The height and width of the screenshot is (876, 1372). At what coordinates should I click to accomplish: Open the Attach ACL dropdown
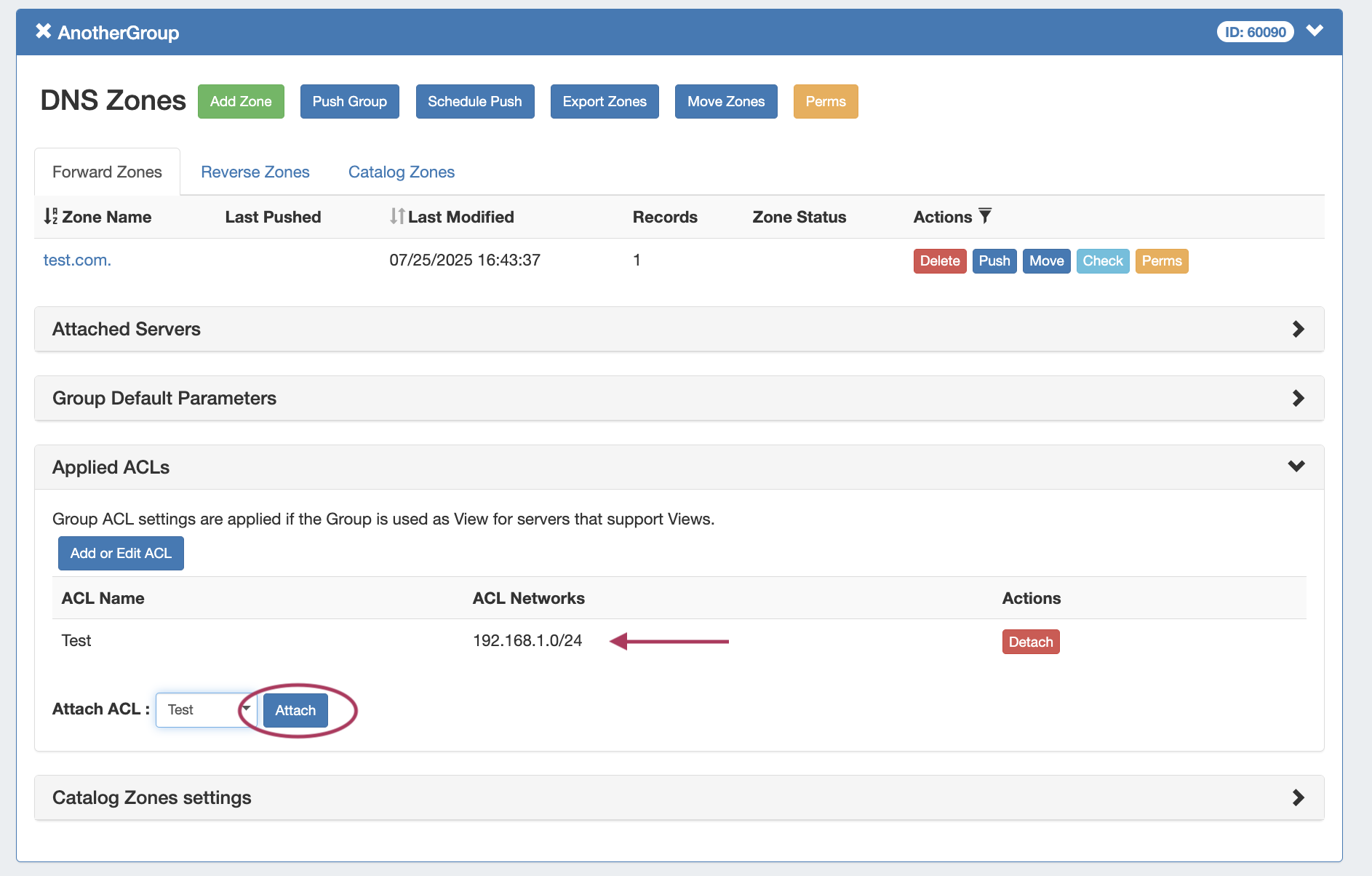pyautogui.click(x=206, y=709)
